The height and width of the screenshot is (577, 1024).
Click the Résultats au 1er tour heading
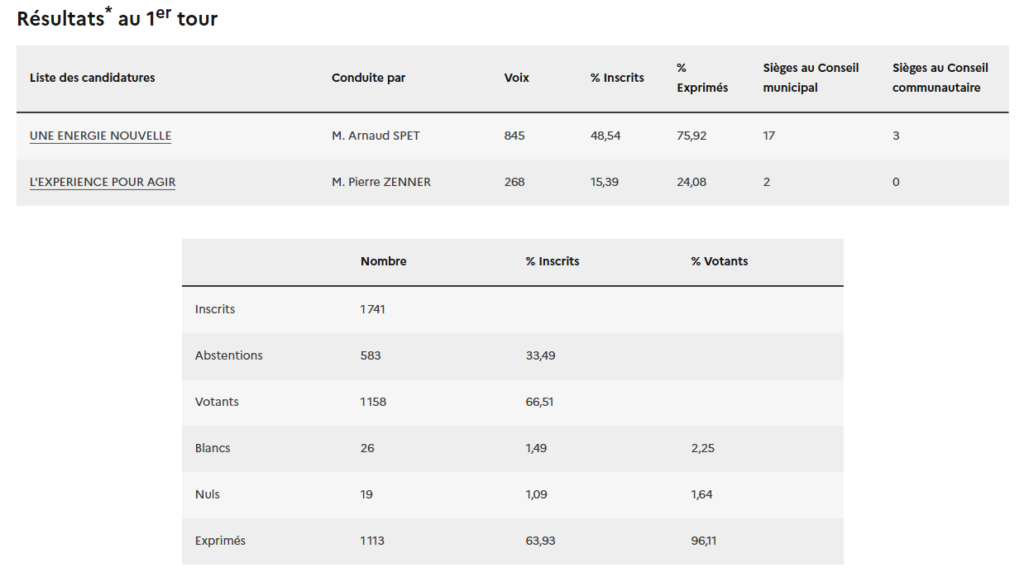[x=117, y=18]
